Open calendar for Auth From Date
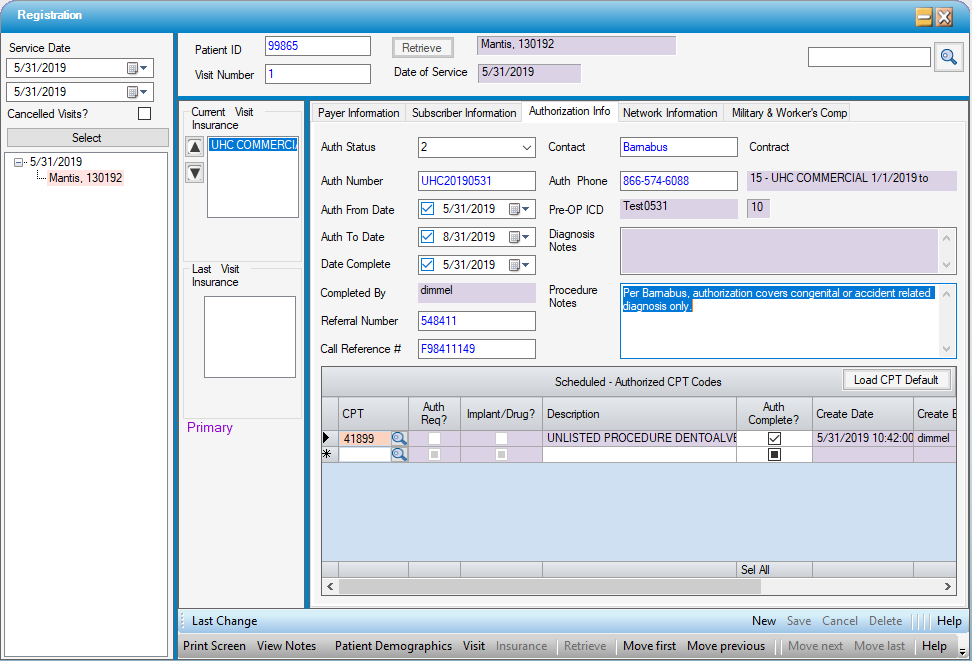This screenshot has height=661, width=972. tap(520, 210)
